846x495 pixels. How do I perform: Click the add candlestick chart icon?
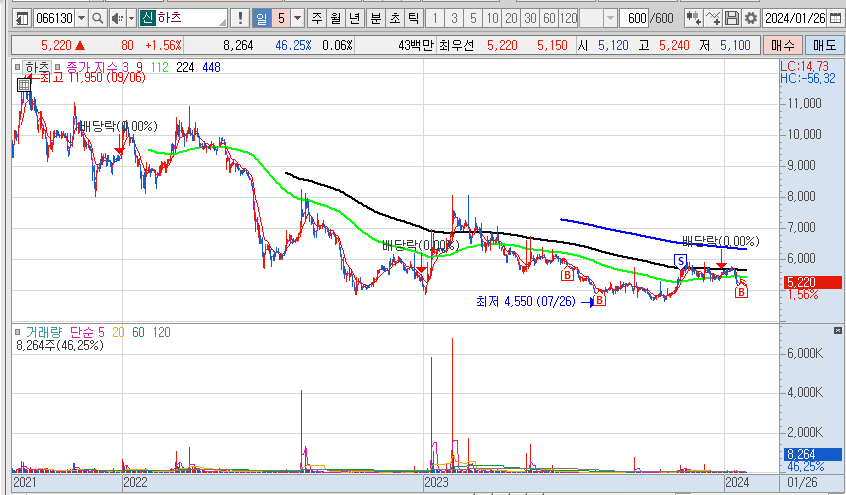tap(693, 18)
